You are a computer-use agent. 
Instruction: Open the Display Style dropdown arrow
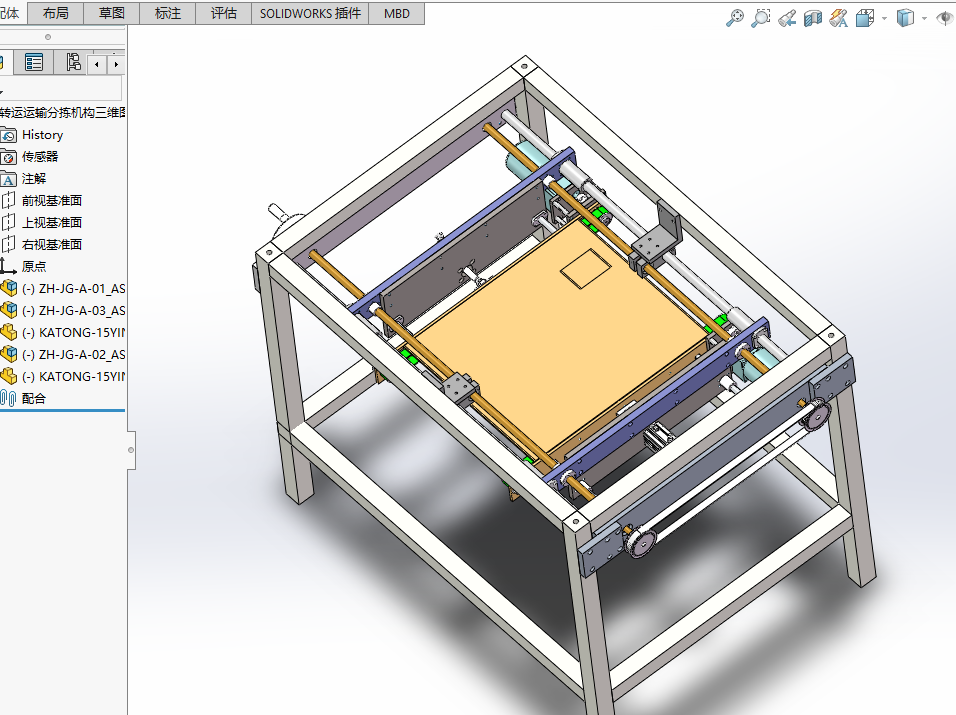[x=924, y=18]
